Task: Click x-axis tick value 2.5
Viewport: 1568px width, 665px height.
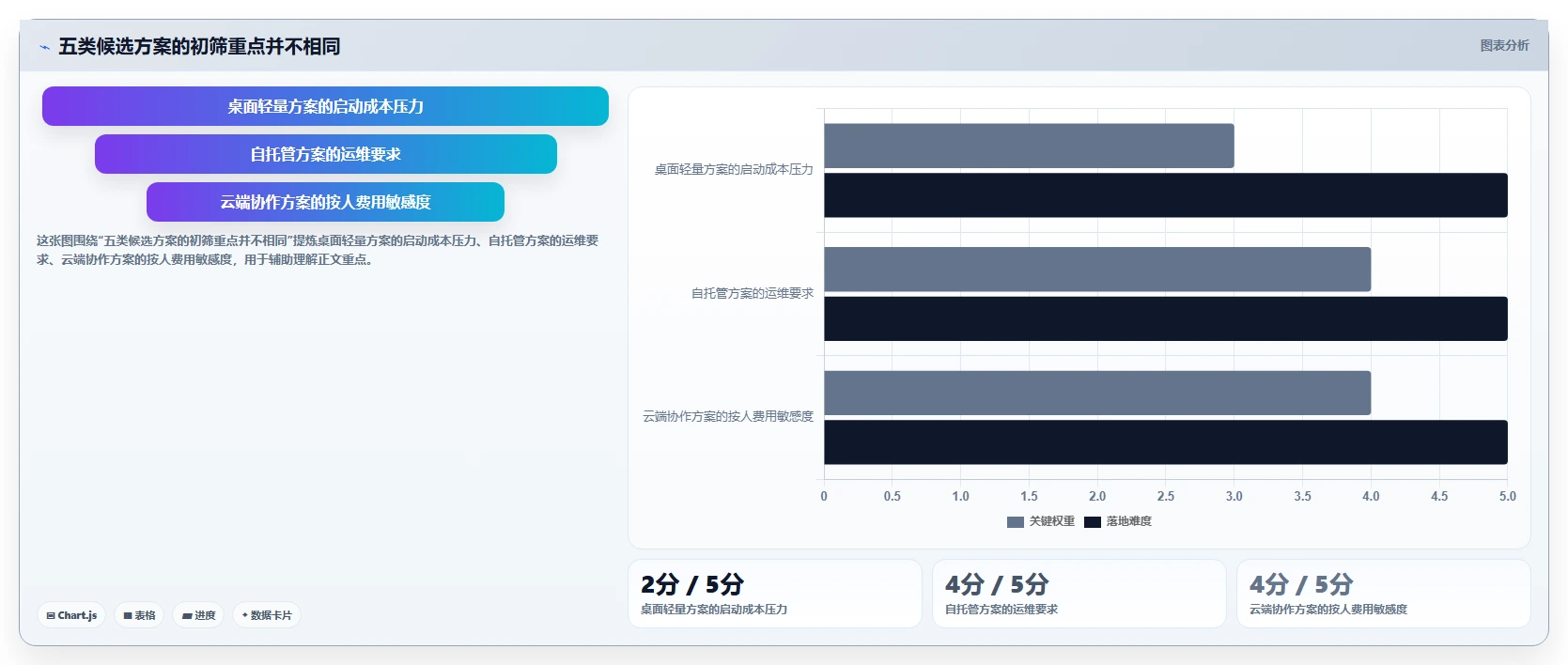Action: tap(1166, 496)
